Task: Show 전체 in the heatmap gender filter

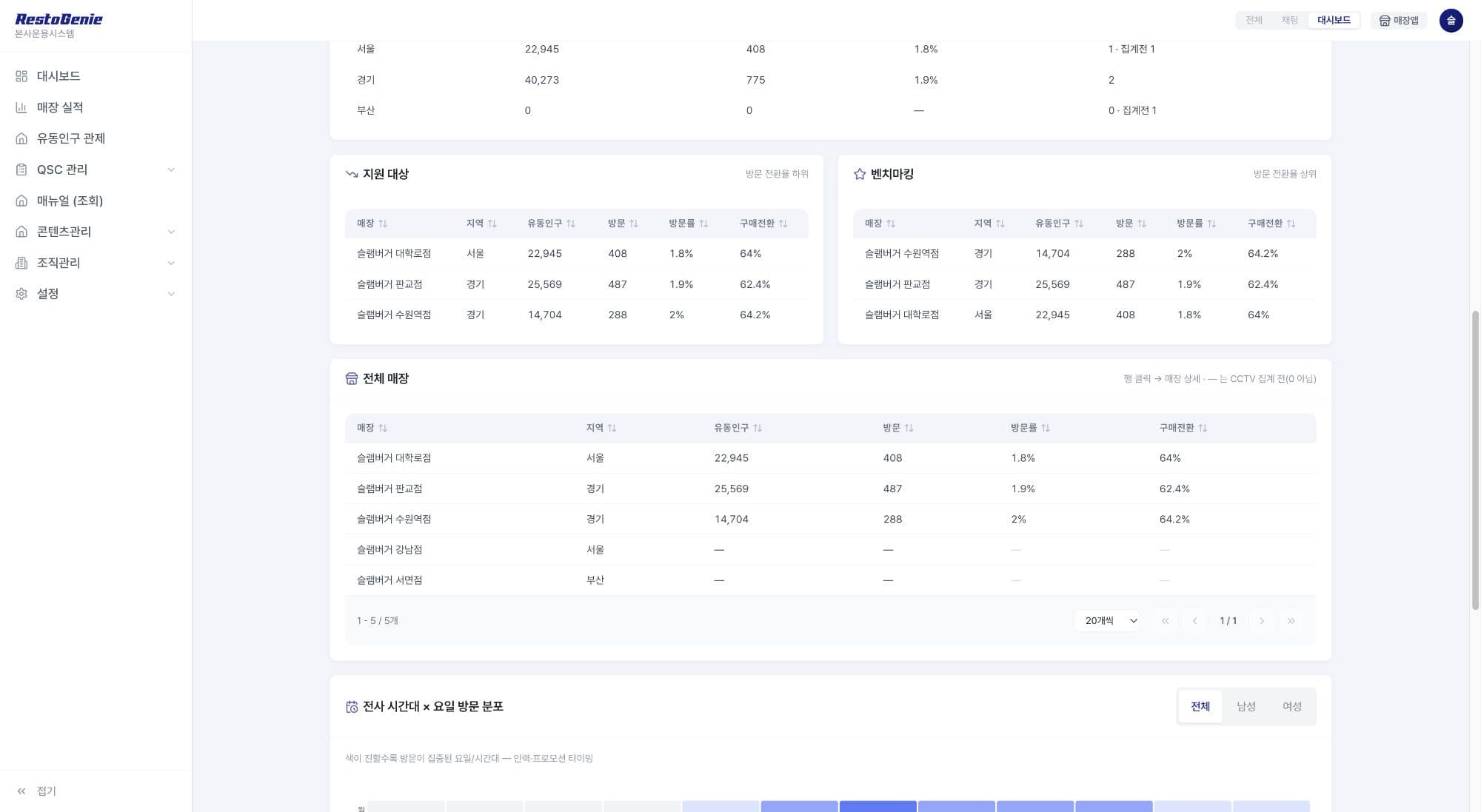Action: 1200,706
